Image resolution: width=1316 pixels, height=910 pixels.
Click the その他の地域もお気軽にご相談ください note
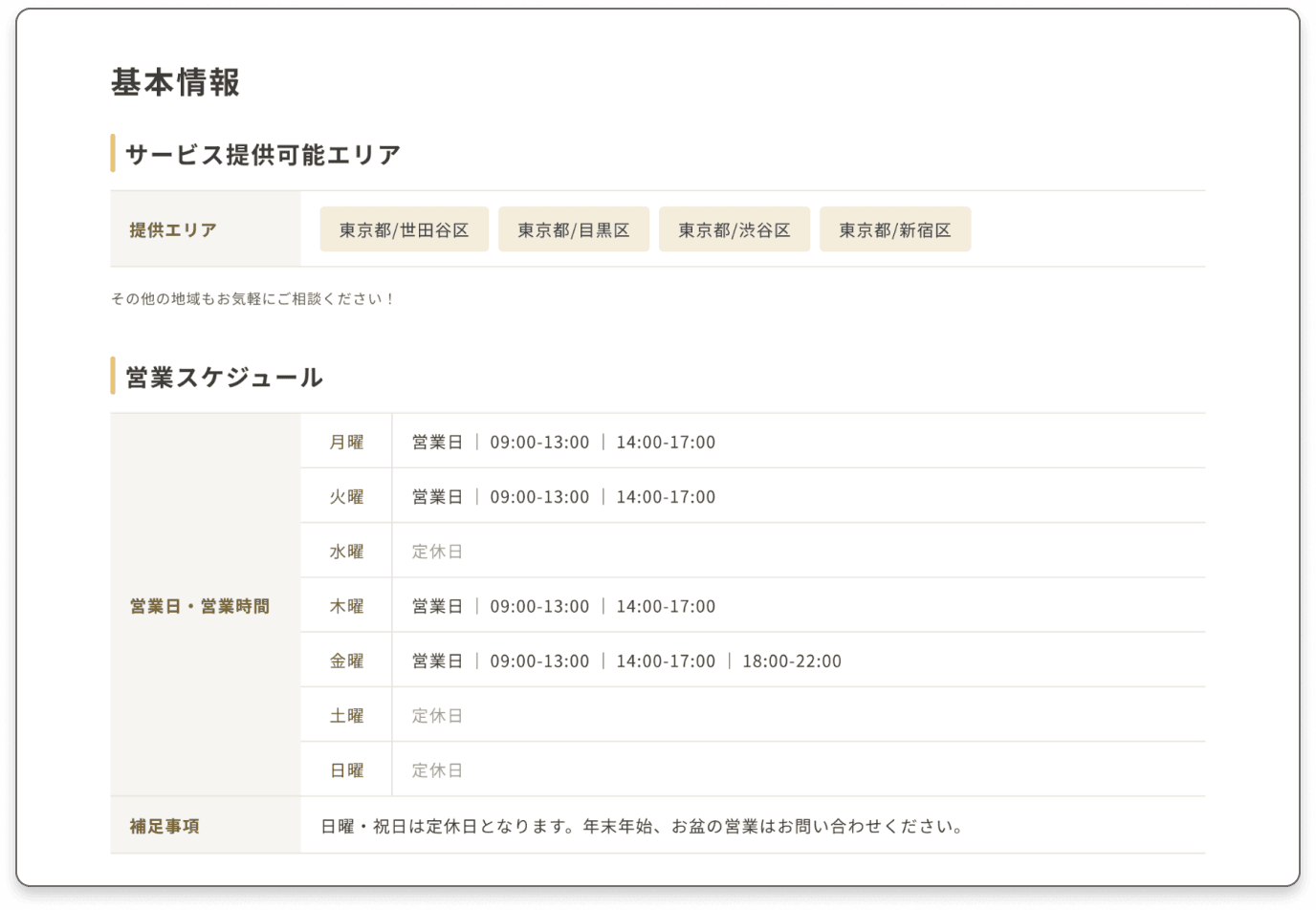252,299
